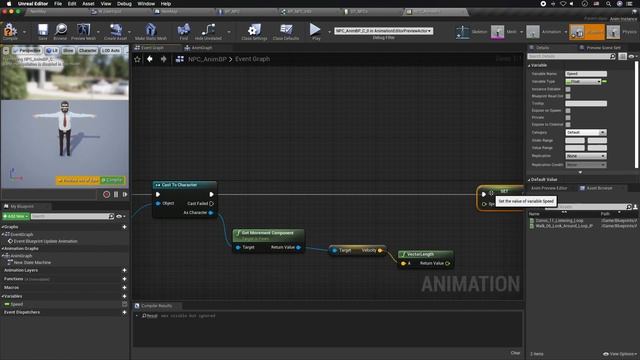640x360 pixels.
Task: Toggle Expose to Cinematics checkbox
Action: tap(568, 124)
